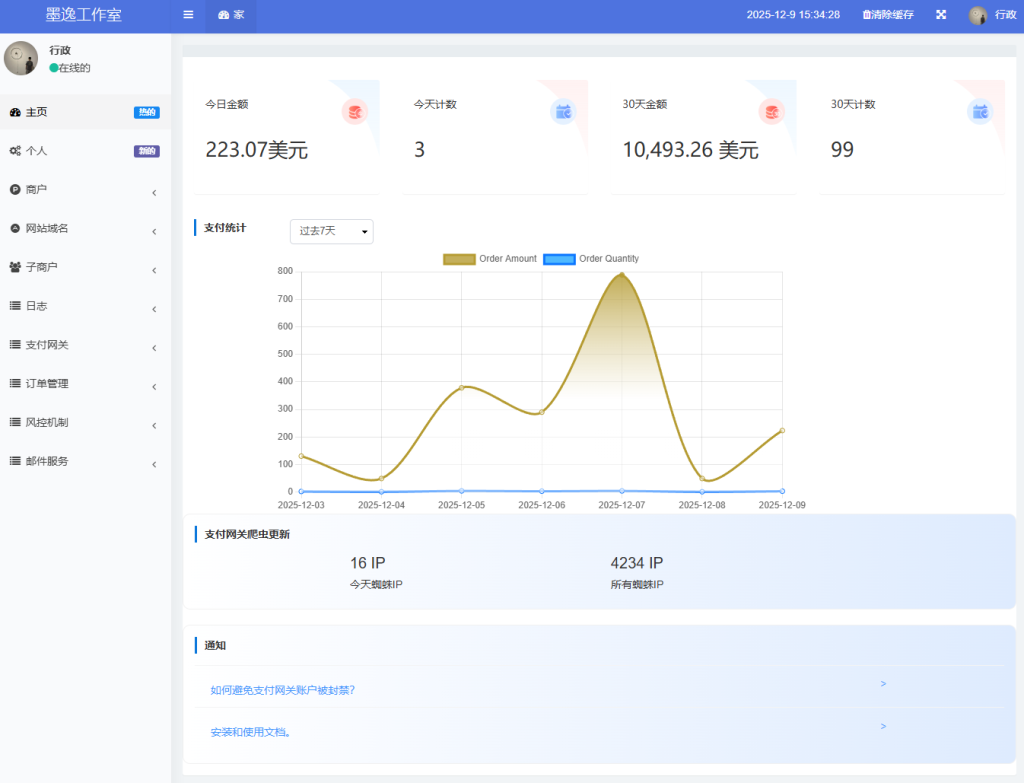Click the 今天计数 blue counter icon
This screenshot has width=1024, height=783.
563,112
